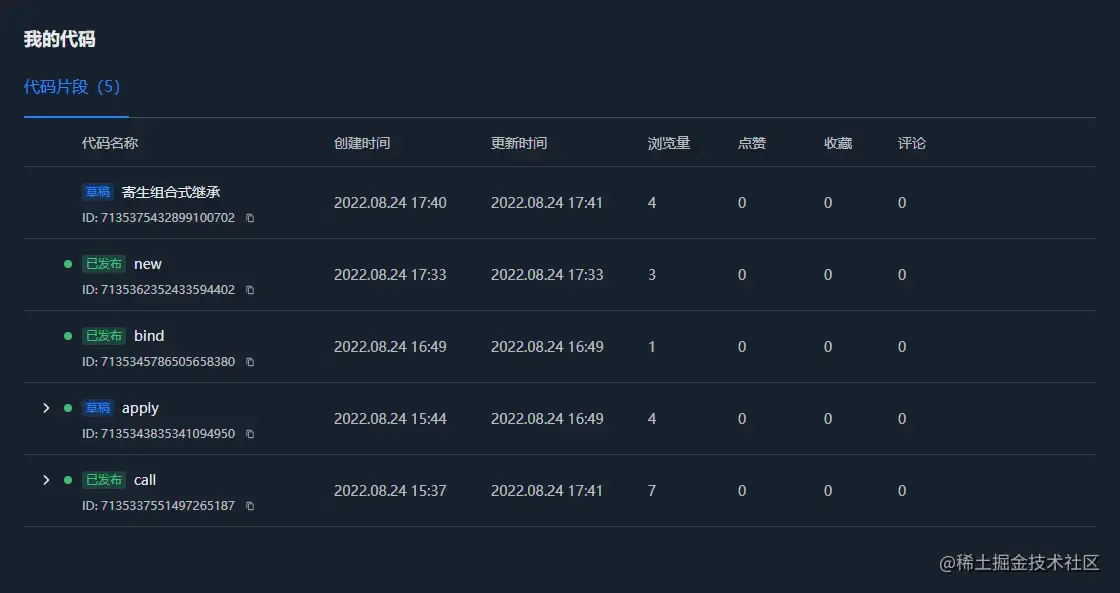This screenshot has height=593, width=1120.
Task: Expand the call snippet row
Action: [x=46, y=479]
